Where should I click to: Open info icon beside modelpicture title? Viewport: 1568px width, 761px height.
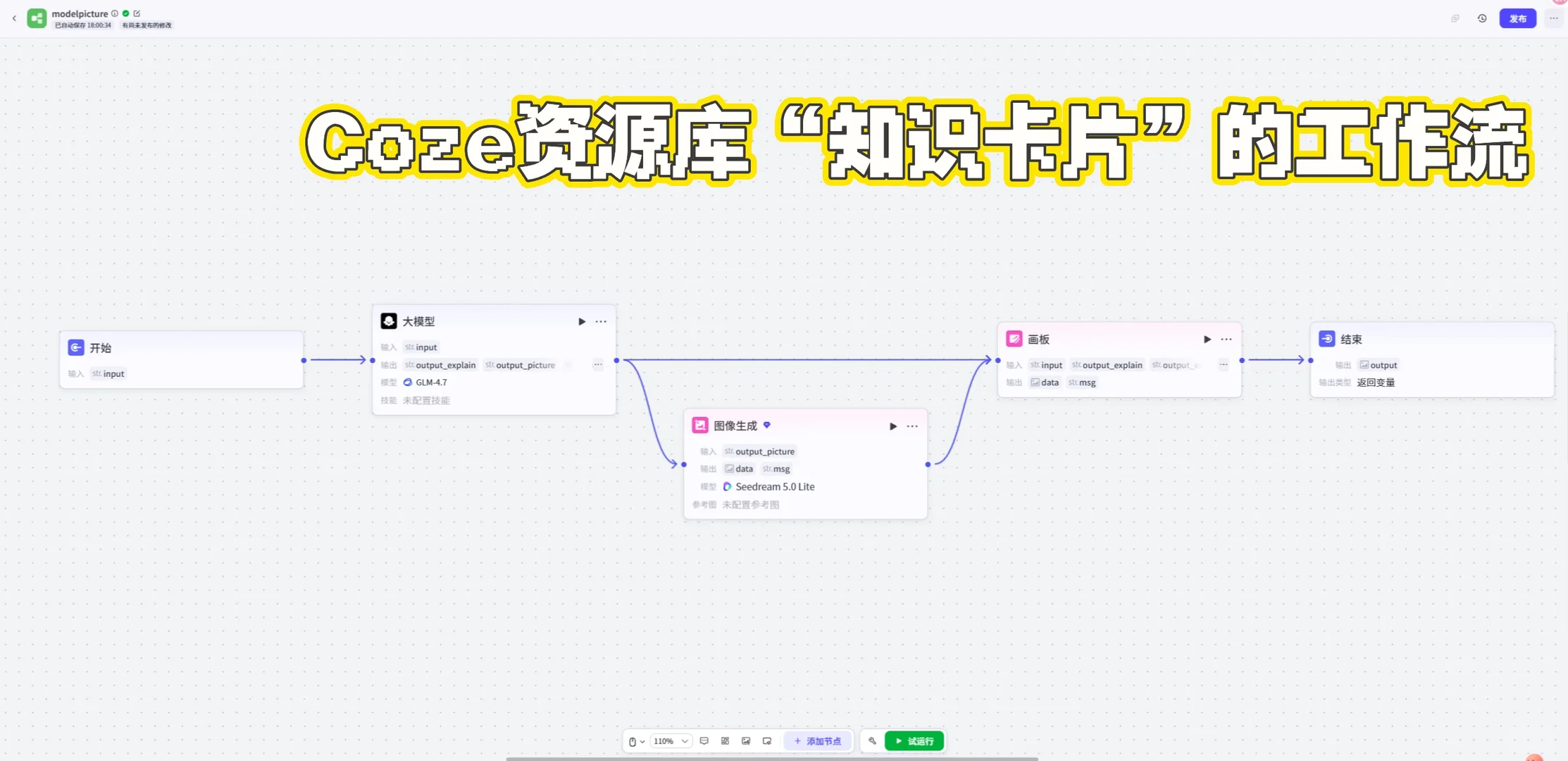pos(115,13)
